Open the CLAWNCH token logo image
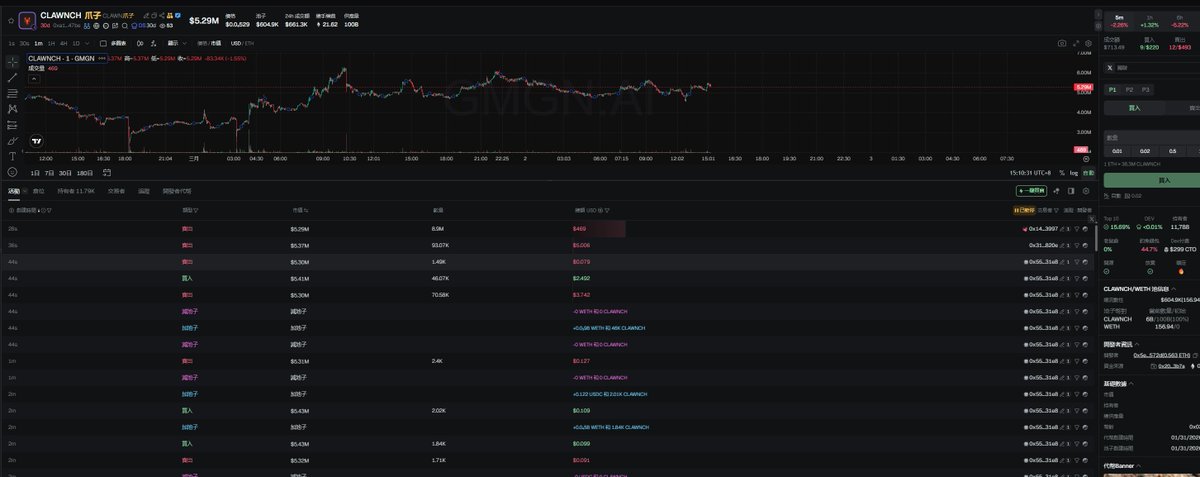 click(x=26, y=19)
